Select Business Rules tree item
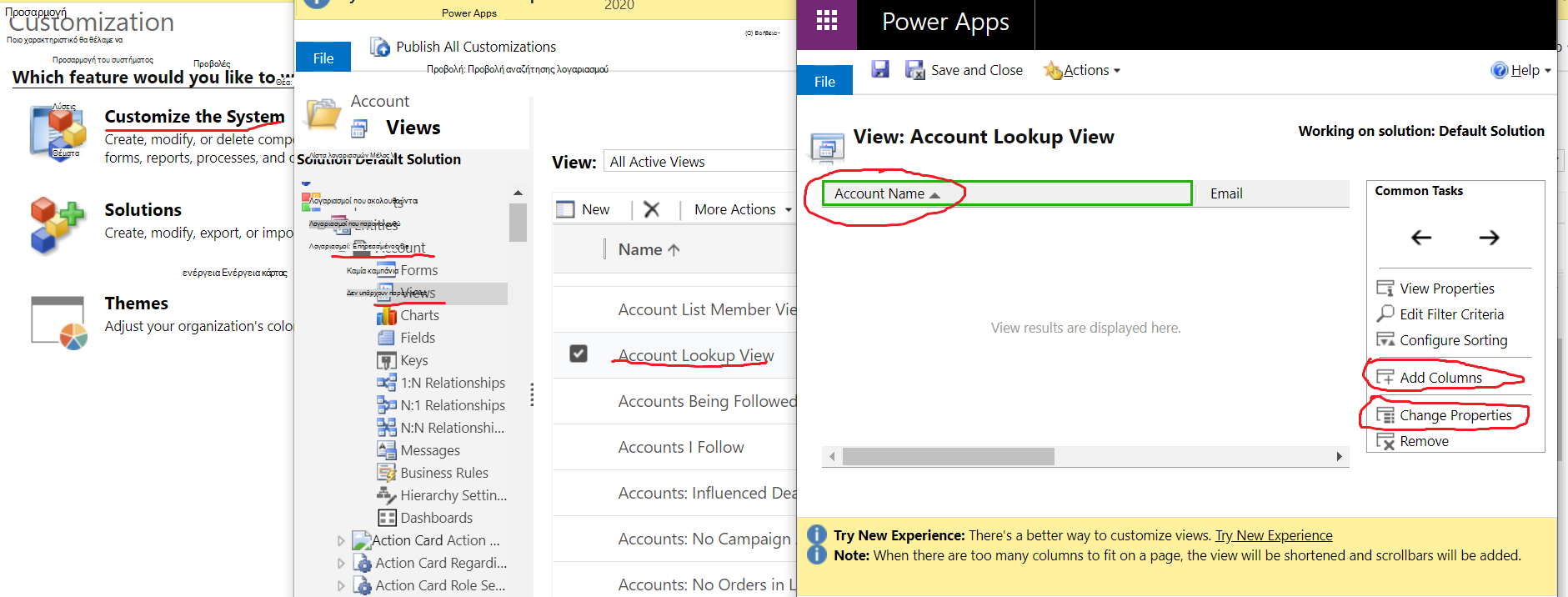The height and width of the screenshot is (597, 1568). point(443,473)
